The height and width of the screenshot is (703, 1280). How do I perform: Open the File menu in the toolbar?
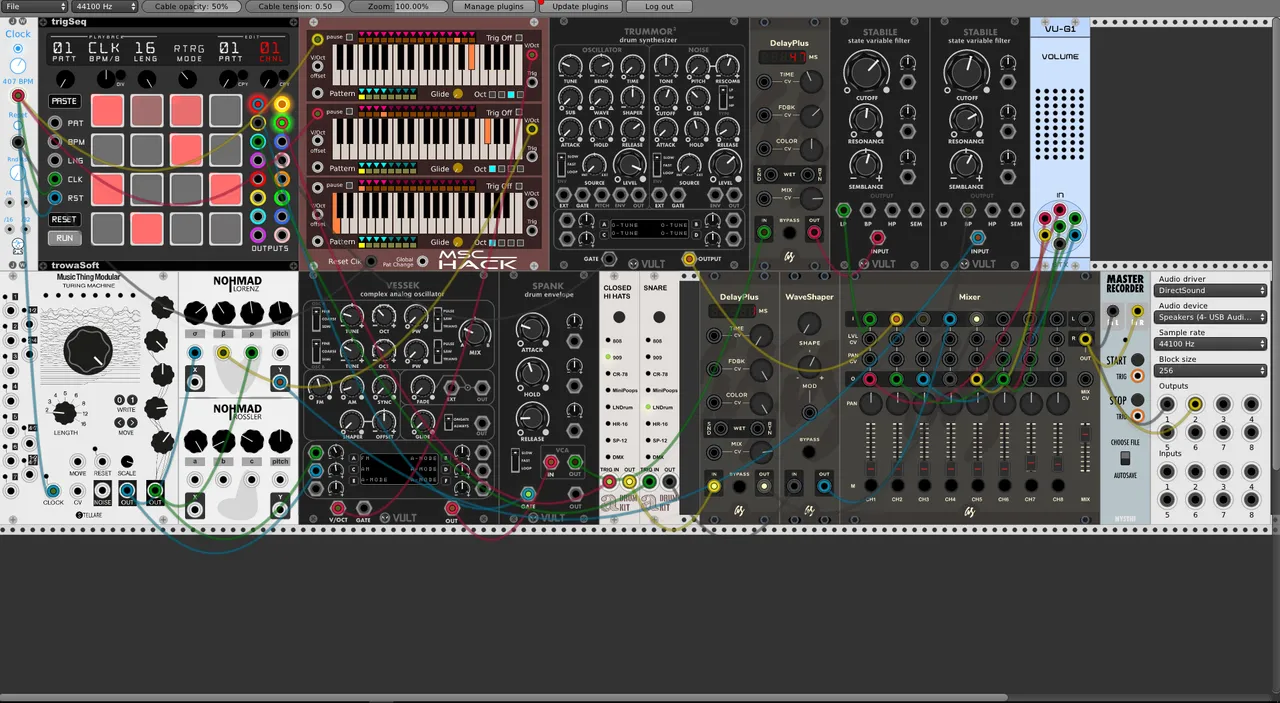click(x=33, y=6)
